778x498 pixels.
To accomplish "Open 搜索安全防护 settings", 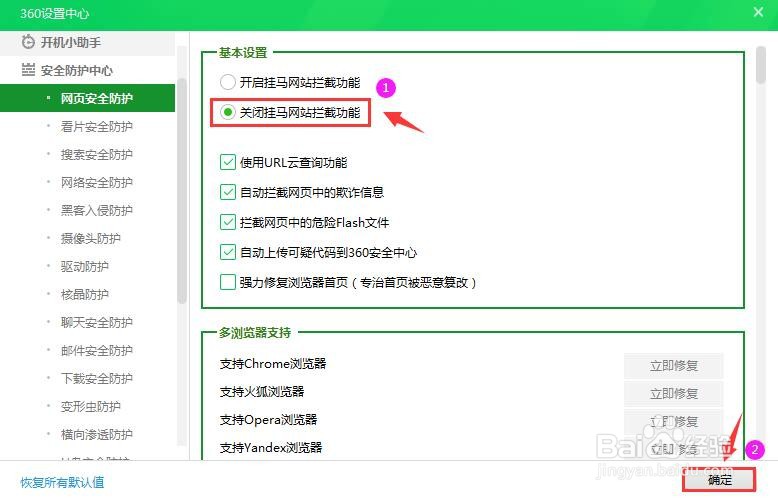I will tap(96, 155).
